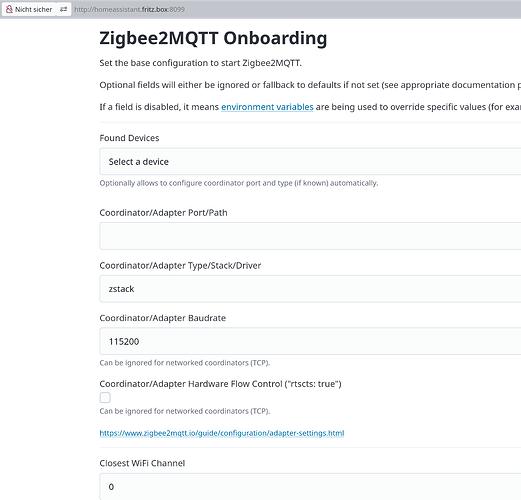Focus the homeassistant.fritz.box address bar URL
The image size is (521, 500).
pyautogui.click(x=129, y=9)
